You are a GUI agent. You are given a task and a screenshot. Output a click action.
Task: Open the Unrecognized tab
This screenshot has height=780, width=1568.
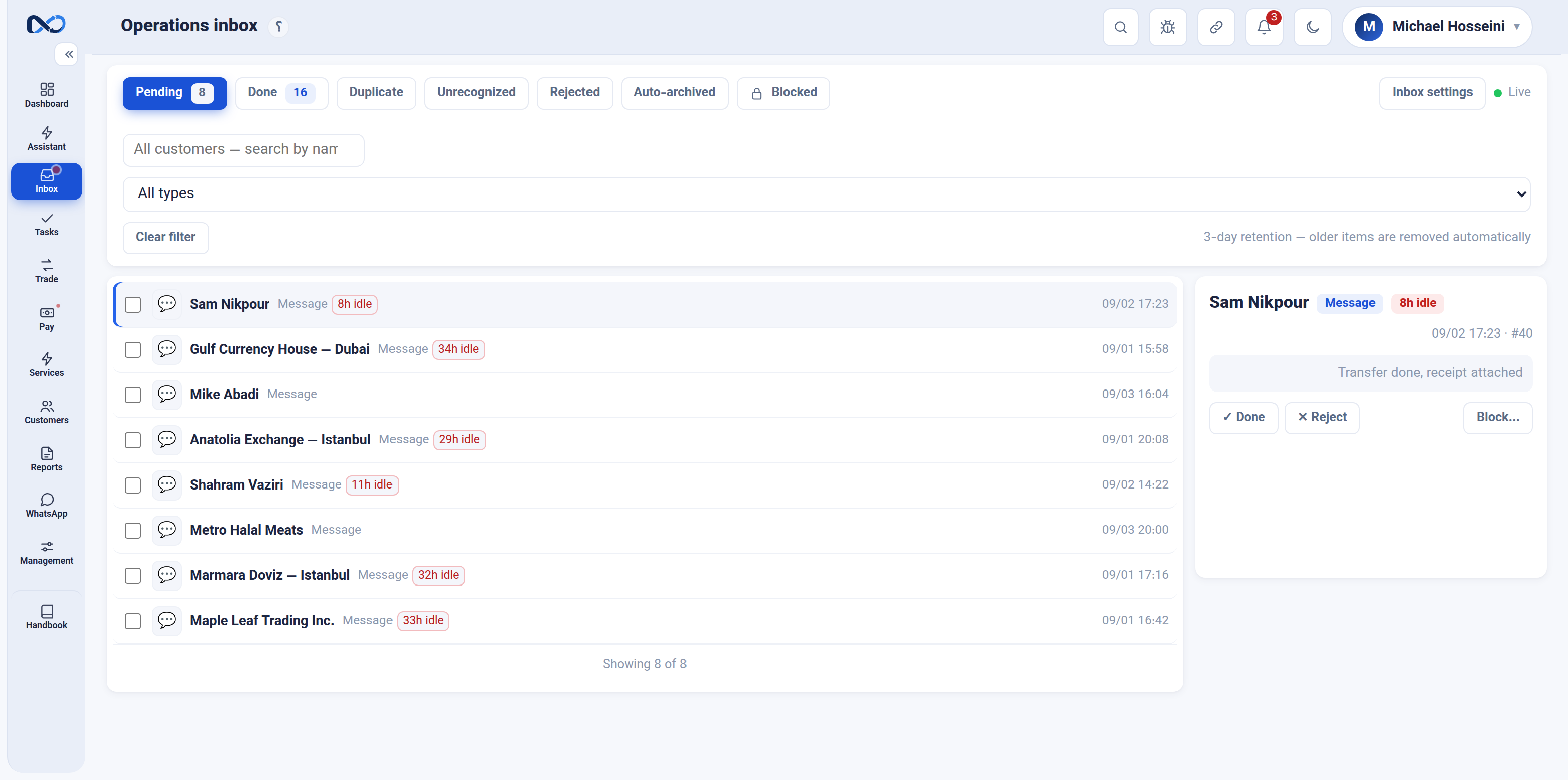coord(476,92)
